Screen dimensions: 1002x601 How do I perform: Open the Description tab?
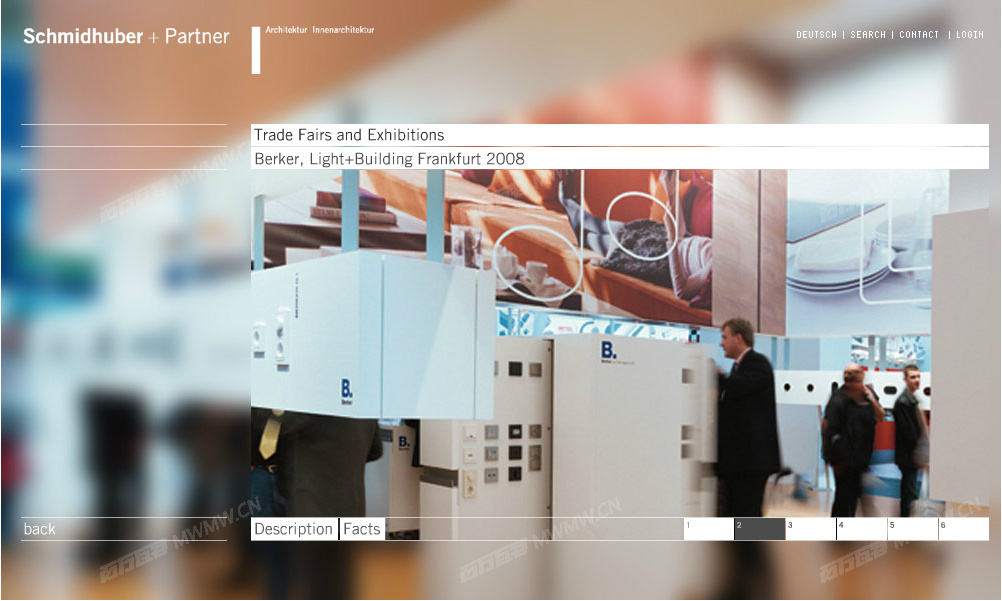[294, 529]
